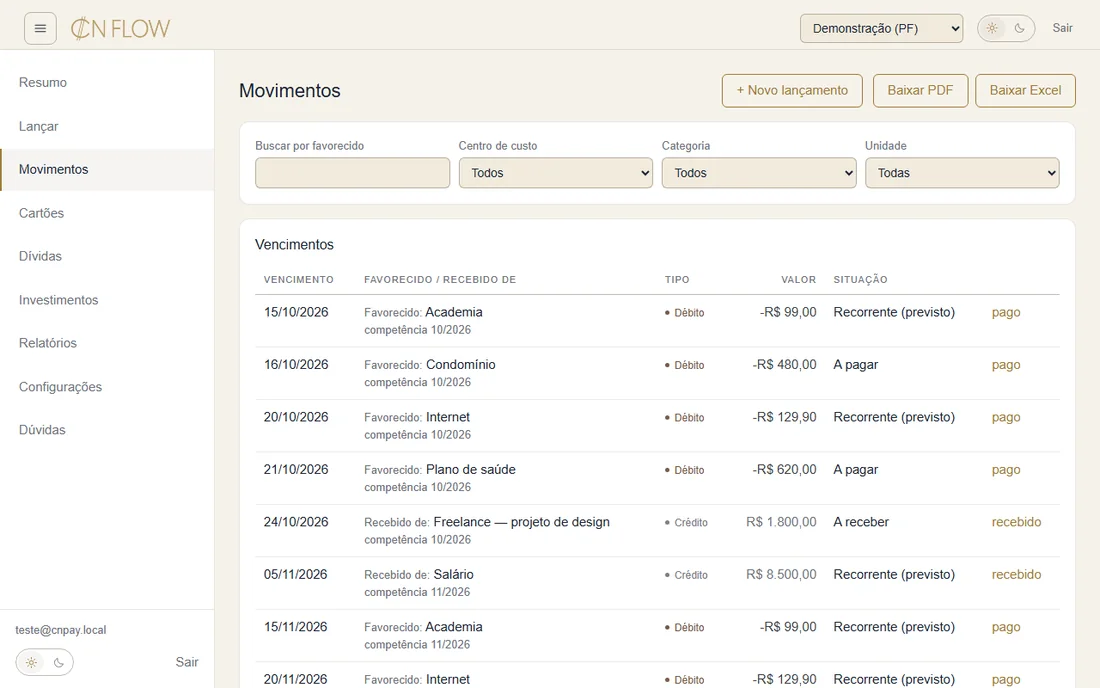
Task: Click Sair in the sidebar footer
Action: pyautogui.click(x=187, y=662)
